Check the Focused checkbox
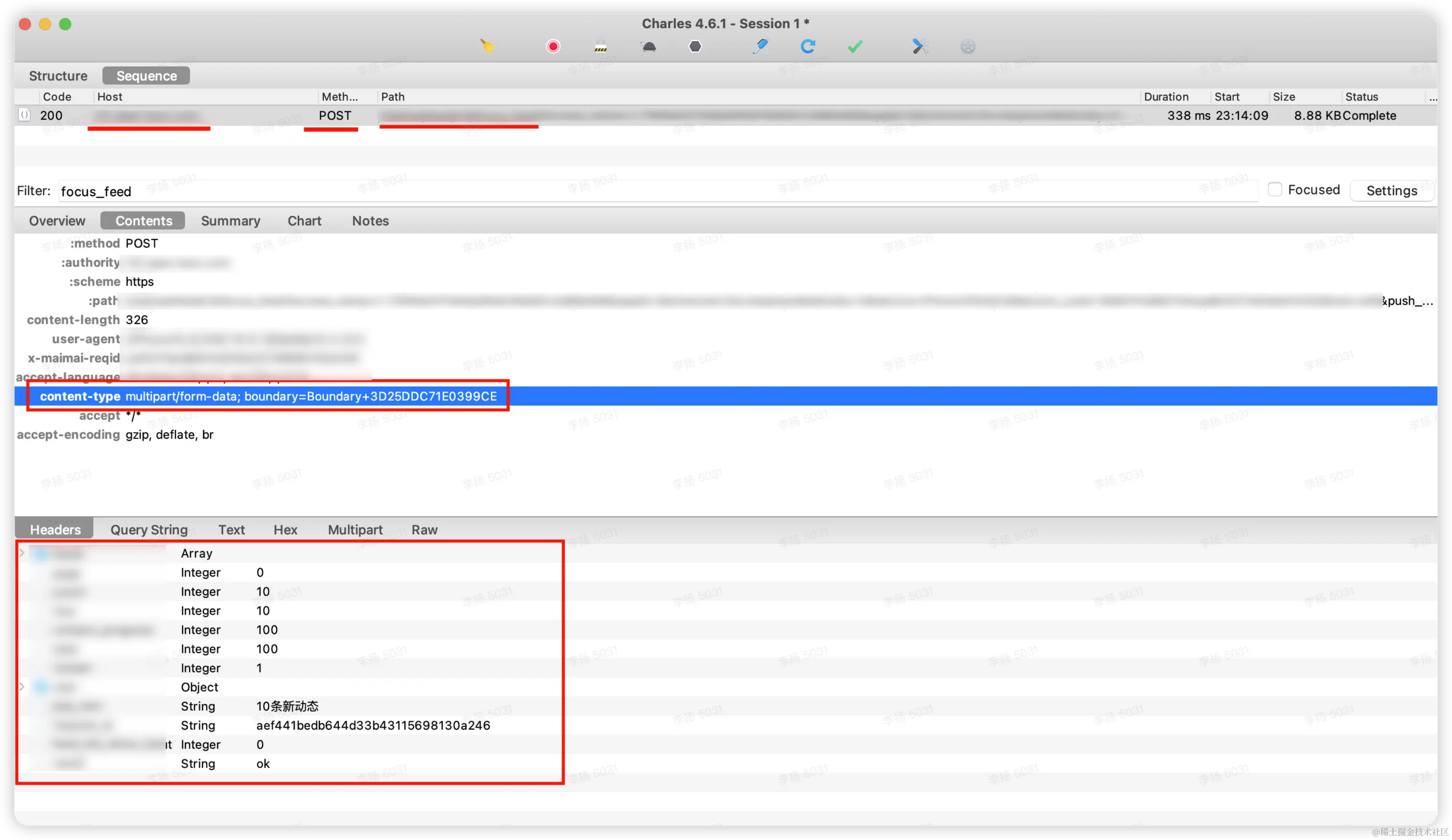This screenshot has height=840, width=1452. pos(1275,190)
